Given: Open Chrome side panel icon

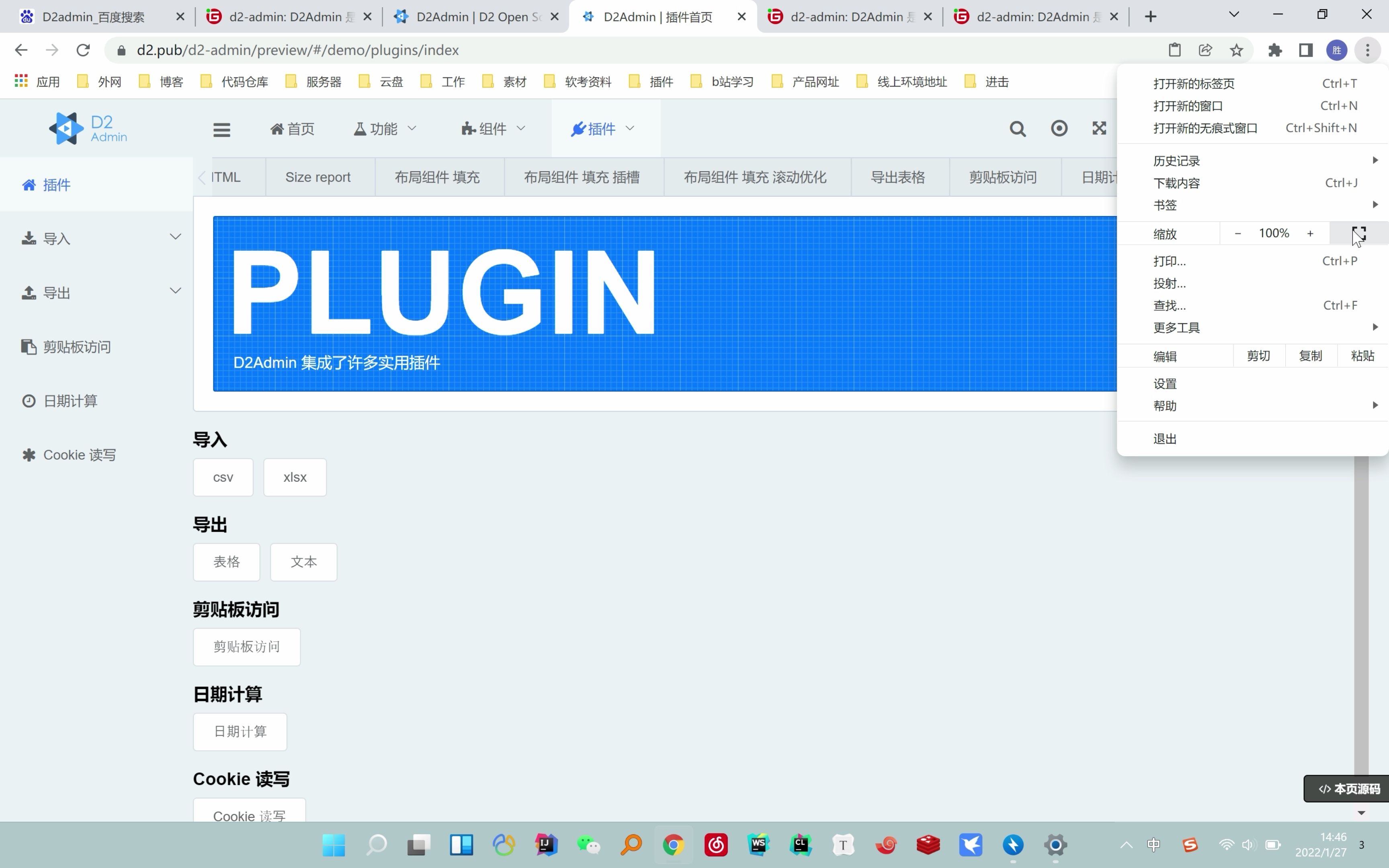Looking at the screenshot, I should point(1306,50).
